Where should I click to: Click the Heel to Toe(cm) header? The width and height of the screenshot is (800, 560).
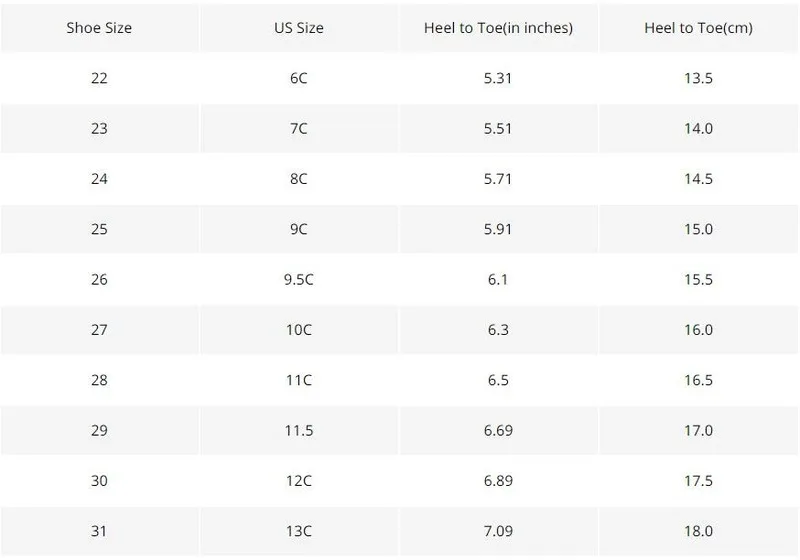pos(699,27)
